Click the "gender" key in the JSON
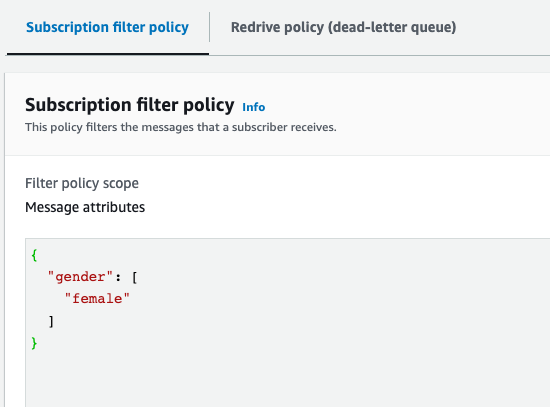 pos(80,277)
